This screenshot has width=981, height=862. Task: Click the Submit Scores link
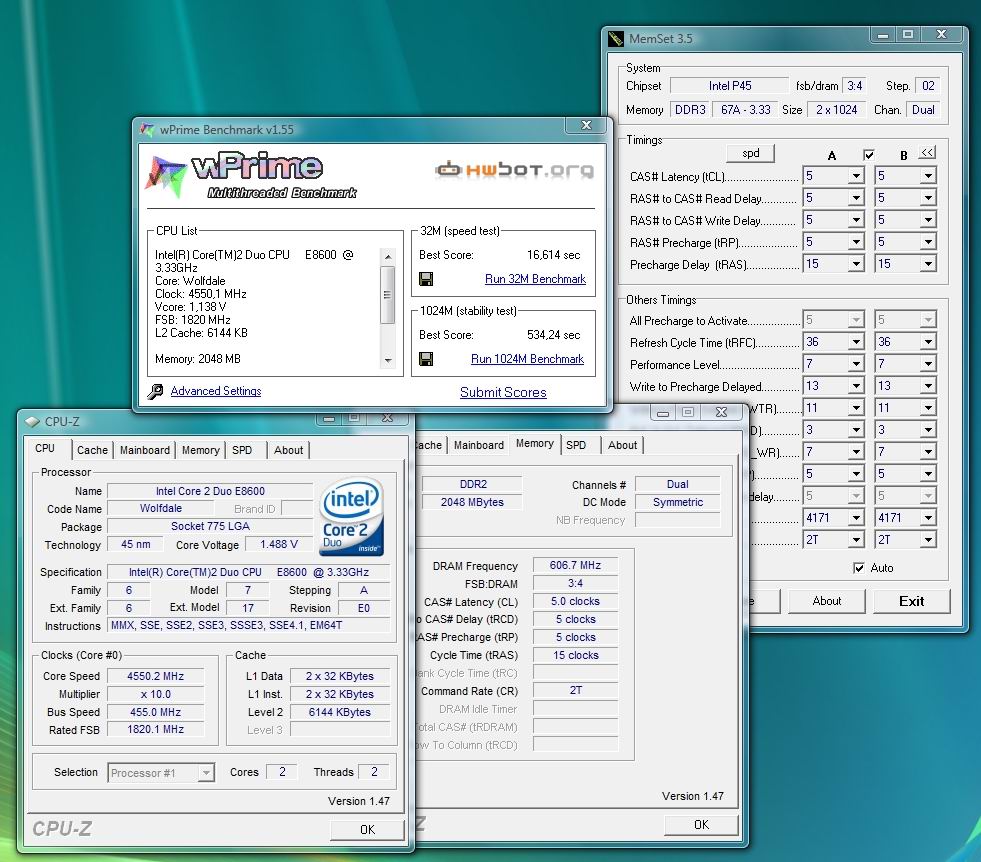click(503, 392)
